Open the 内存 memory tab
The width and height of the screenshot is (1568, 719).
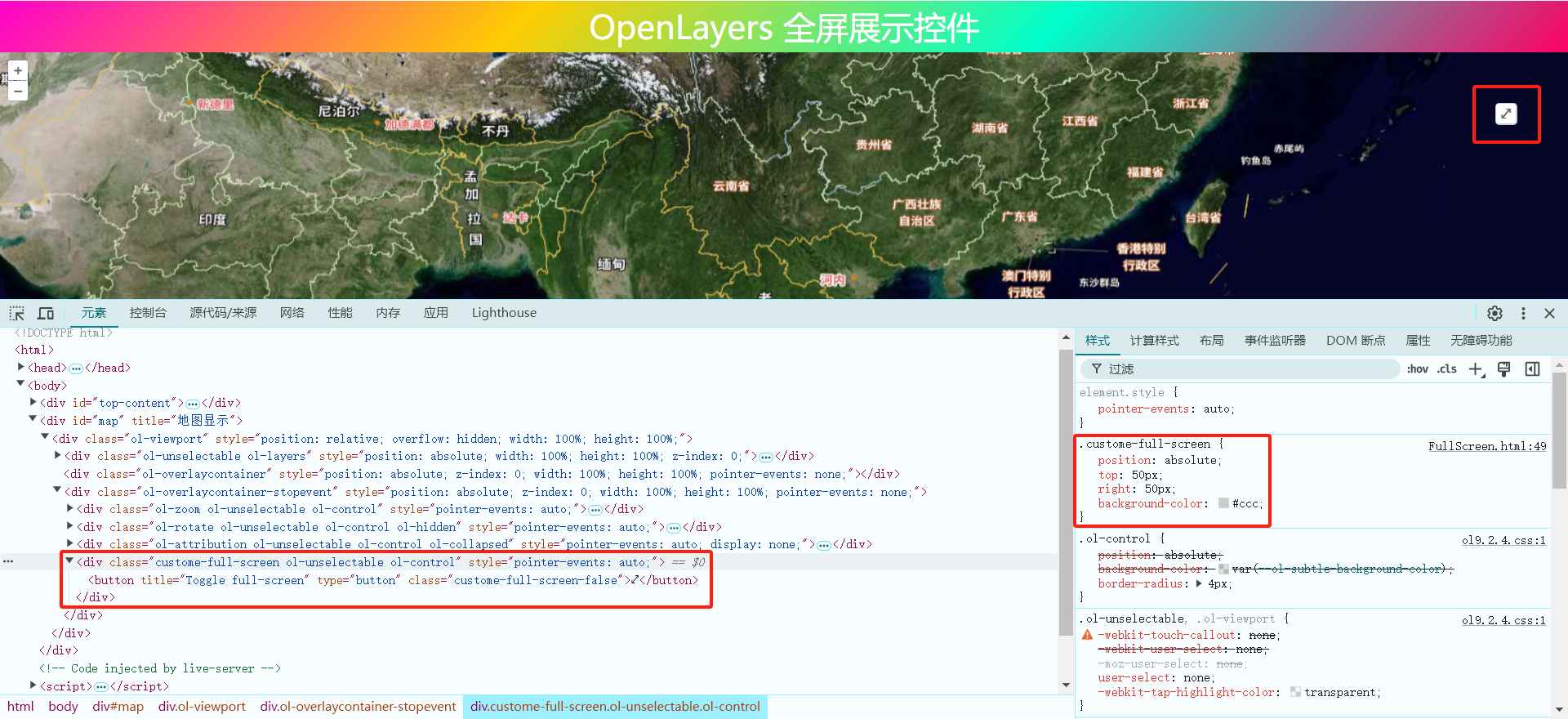(x=388, y=313)
